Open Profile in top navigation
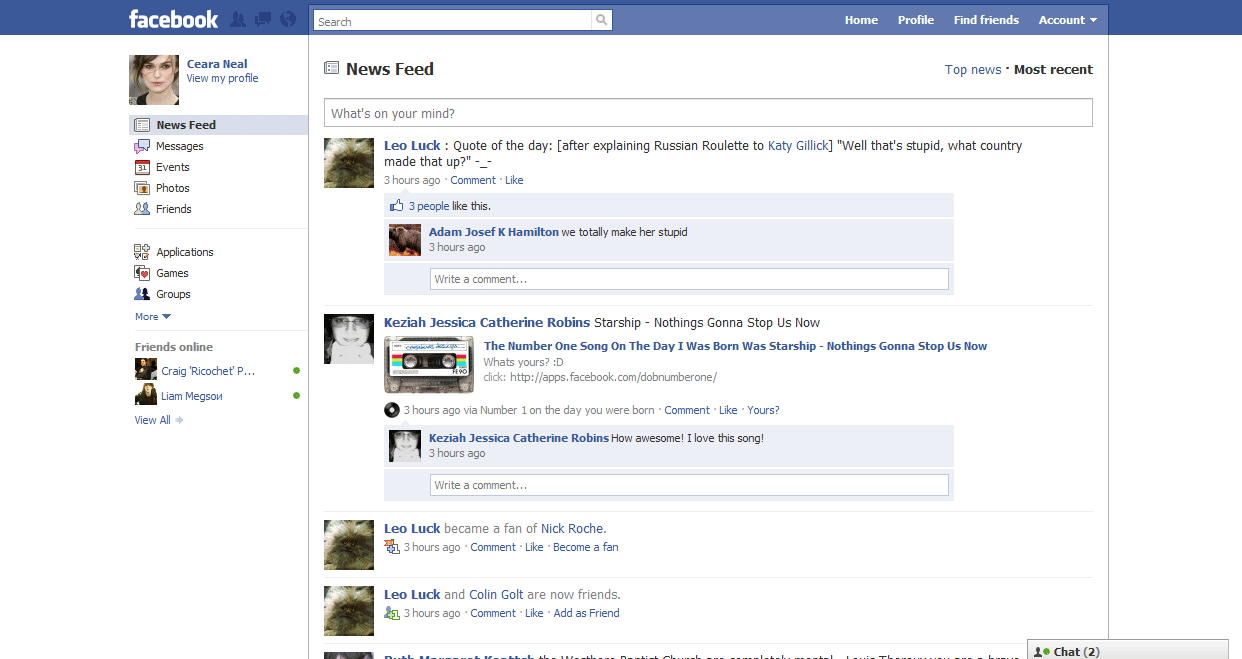The height and width of the screenshot is (659, 1242). pos(916,20)
